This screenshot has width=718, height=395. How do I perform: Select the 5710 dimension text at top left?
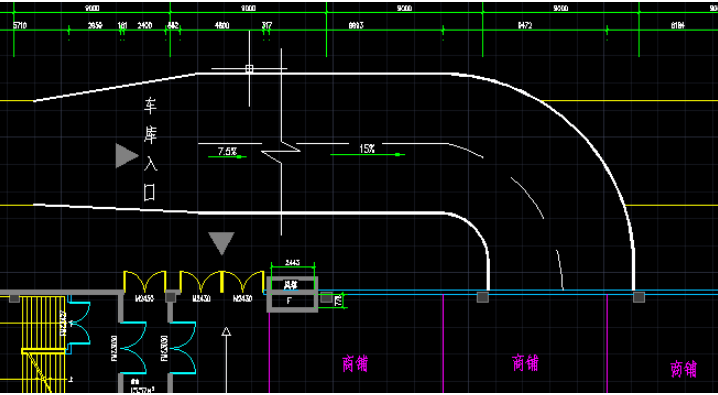[20, 26]
